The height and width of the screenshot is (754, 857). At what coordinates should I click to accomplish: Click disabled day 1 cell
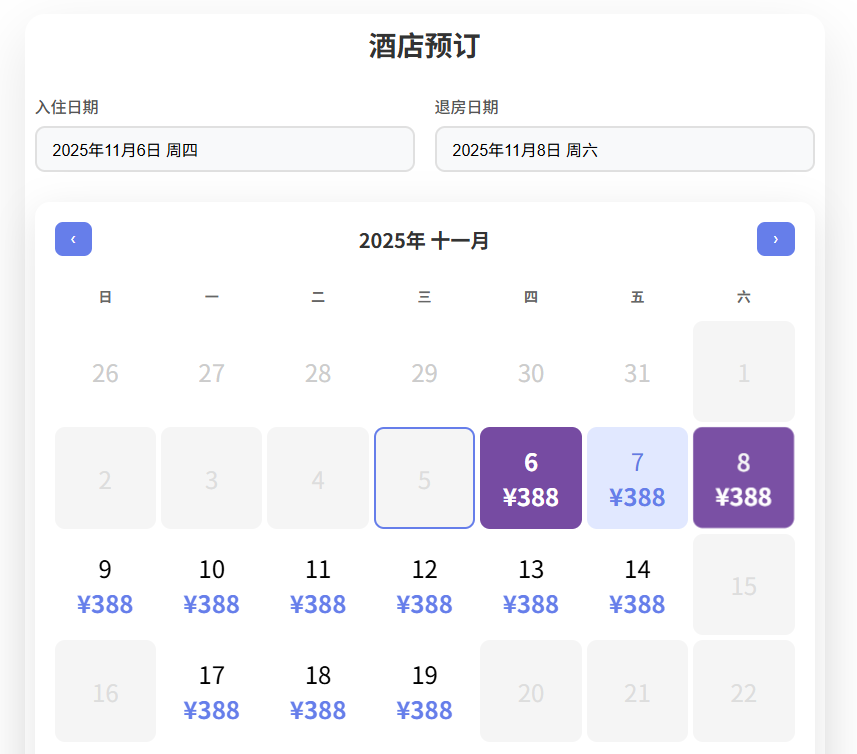743,372
